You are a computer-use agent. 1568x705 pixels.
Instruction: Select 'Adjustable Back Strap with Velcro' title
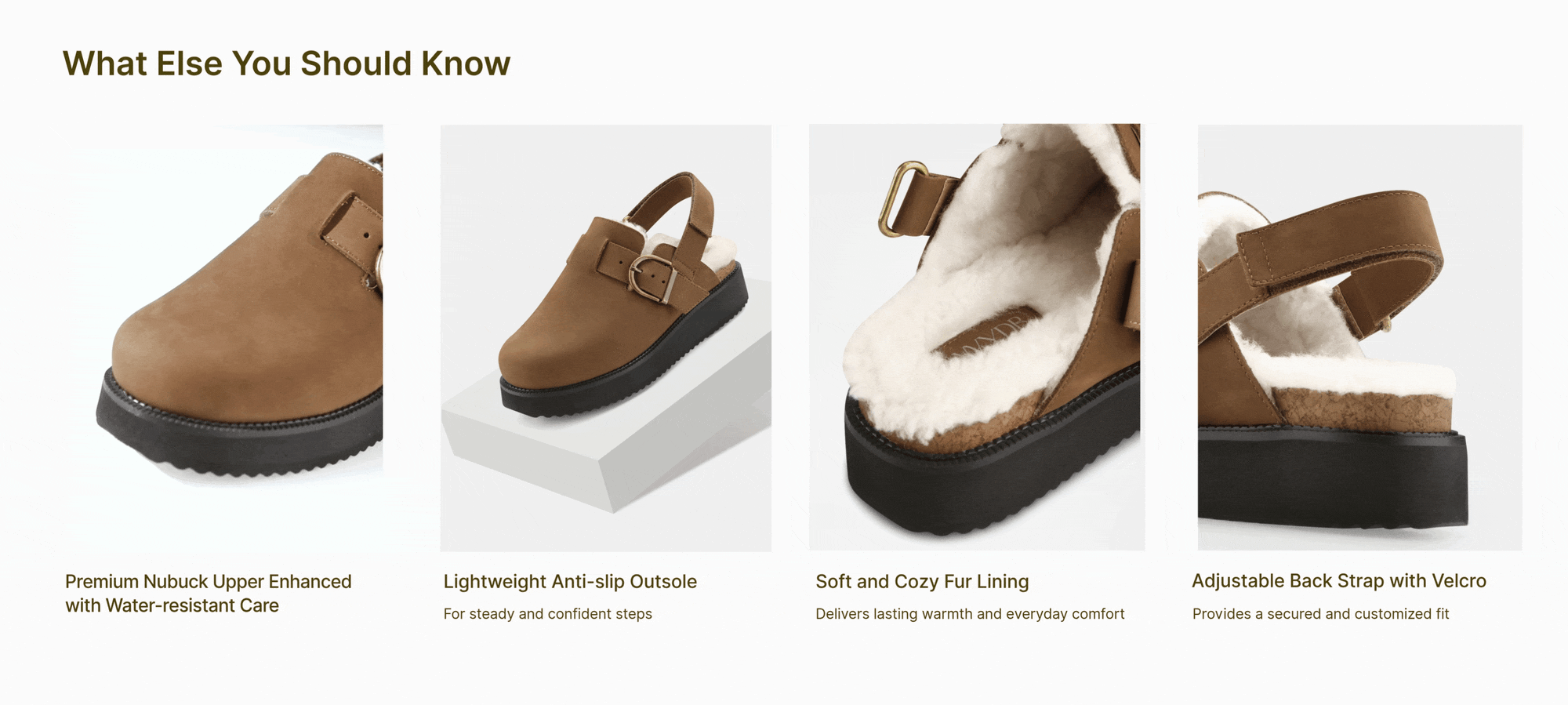1339,581
